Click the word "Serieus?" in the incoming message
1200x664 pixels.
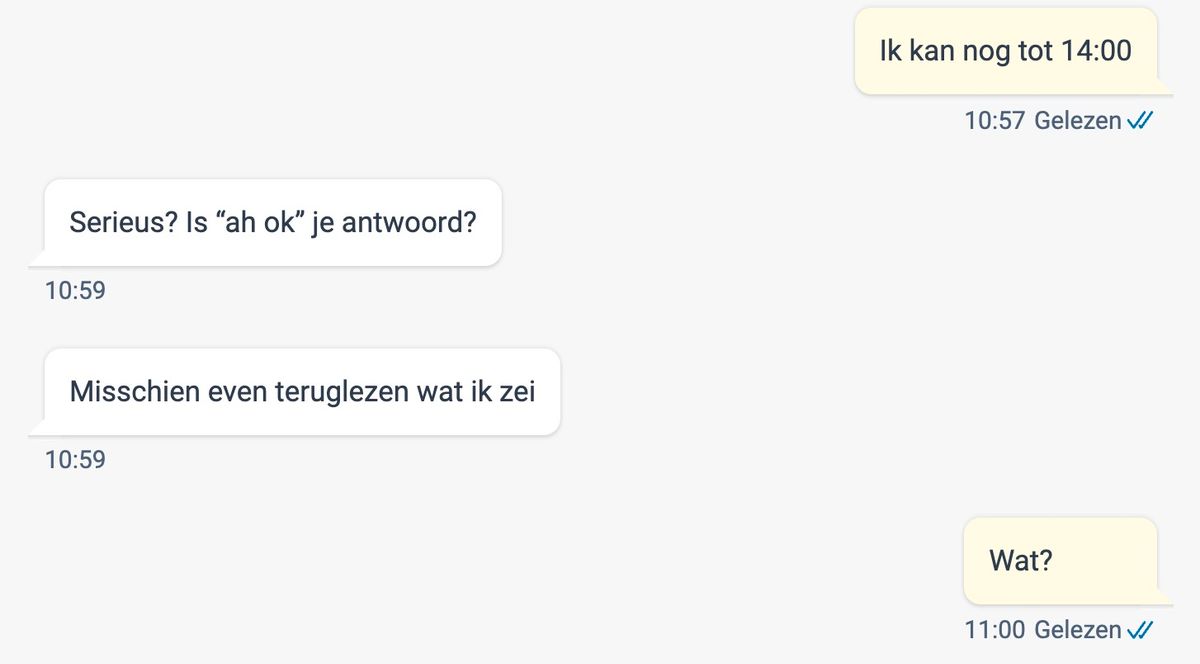pyautogui.click(x=124, y=222)
